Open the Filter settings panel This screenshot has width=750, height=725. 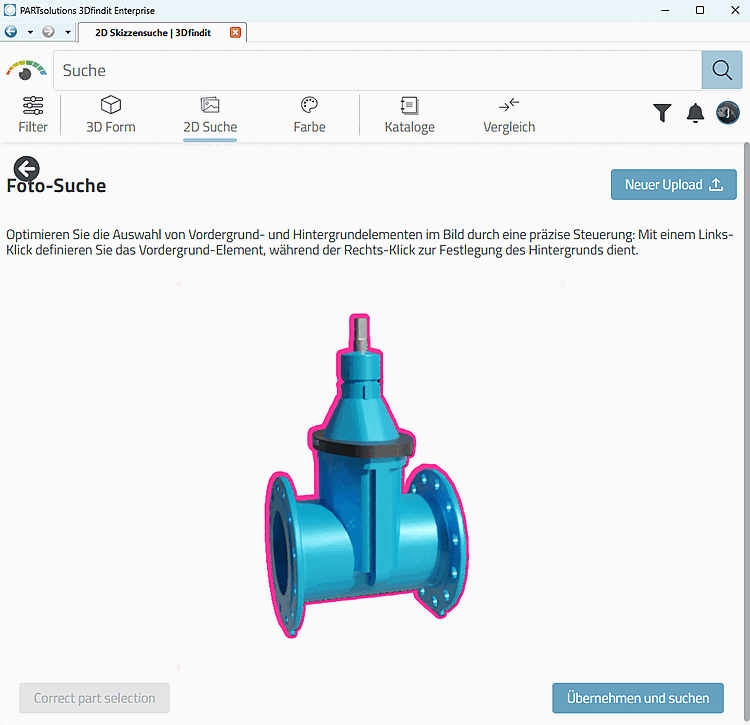[x=33, y=115]
